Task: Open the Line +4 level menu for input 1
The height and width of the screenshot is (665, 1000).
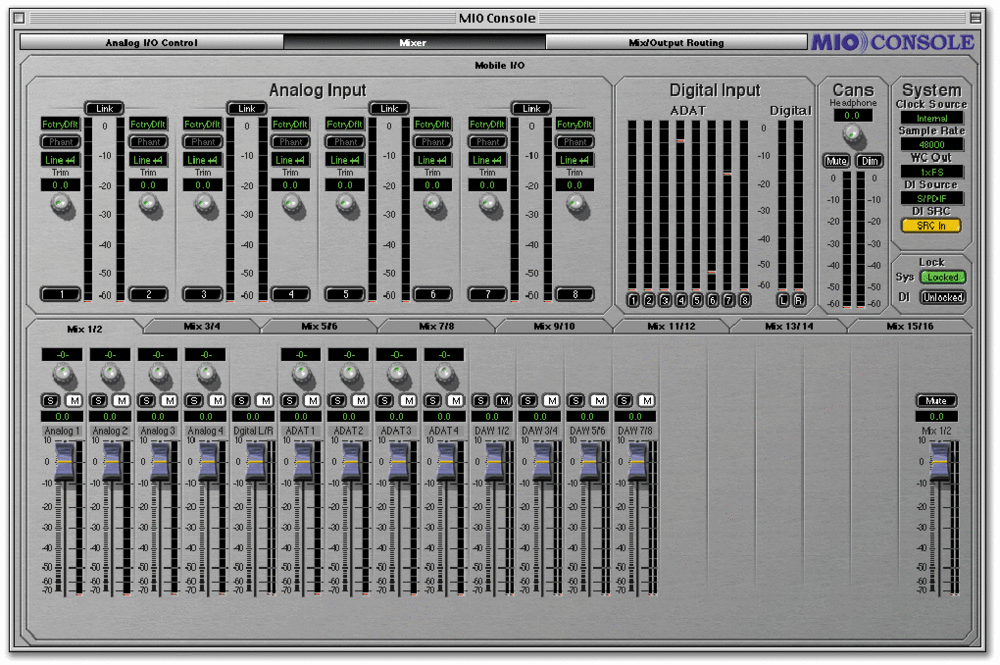Action: 61,160
